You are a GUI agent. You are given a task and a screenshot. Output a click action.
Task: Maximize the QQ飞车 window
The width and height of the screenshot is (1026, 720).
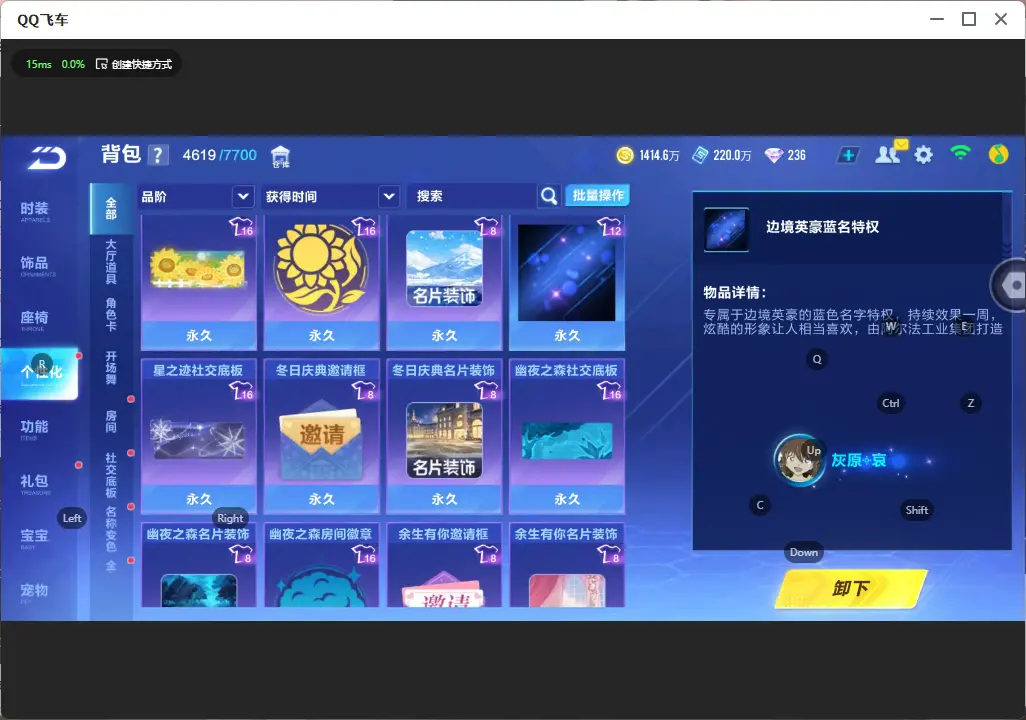coord(969,19)
